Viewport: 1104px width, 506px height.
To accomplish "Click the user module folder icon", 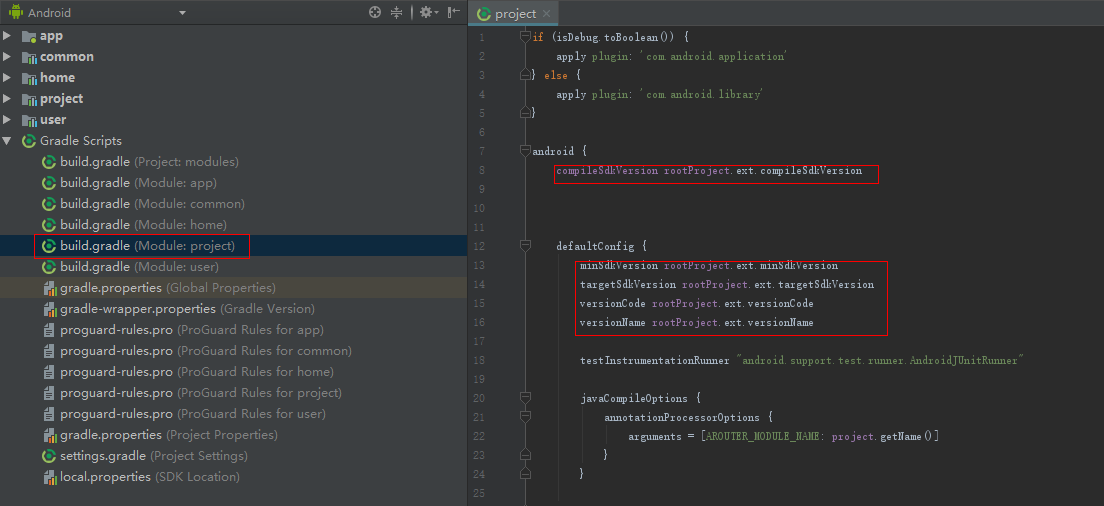I will [x=29, y=120].
